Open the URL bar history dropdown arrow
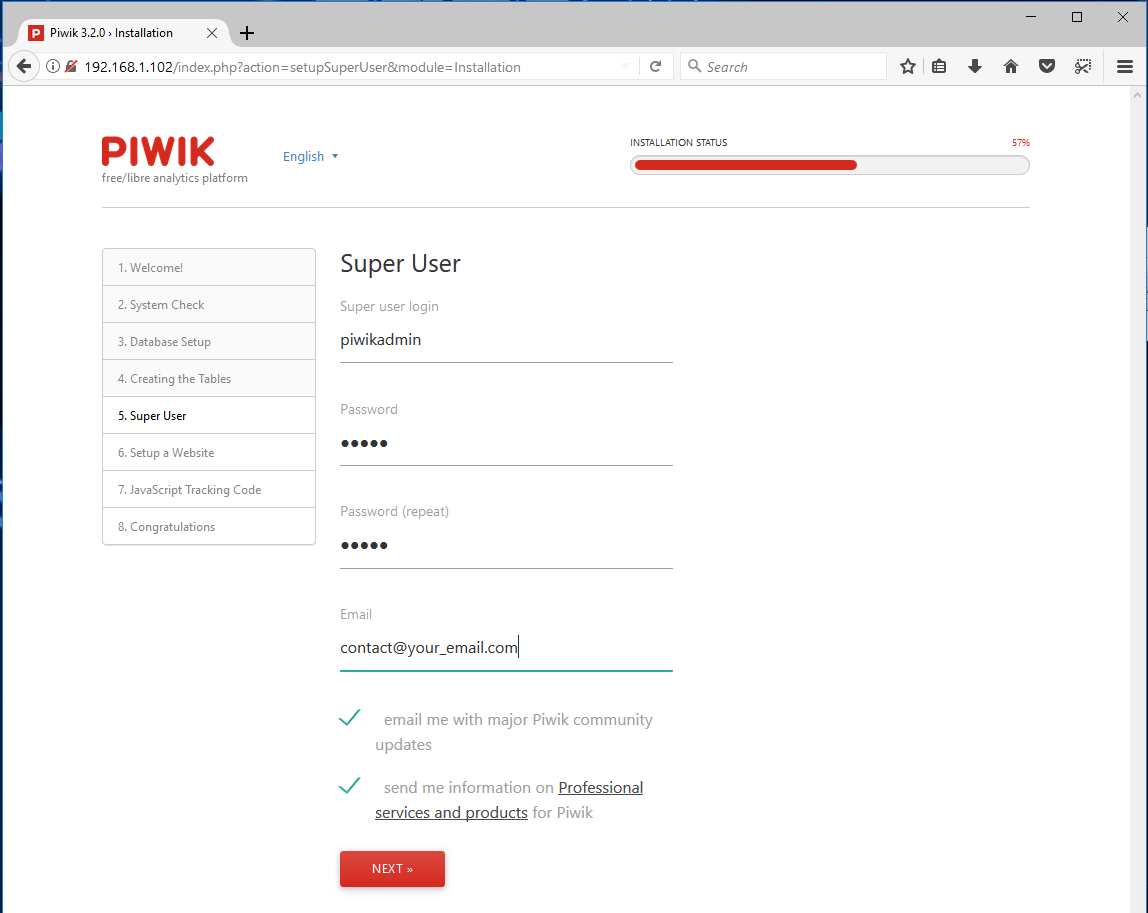Image resolution: width=1148 pixels, height=913 pixels. tap(625, 67)
